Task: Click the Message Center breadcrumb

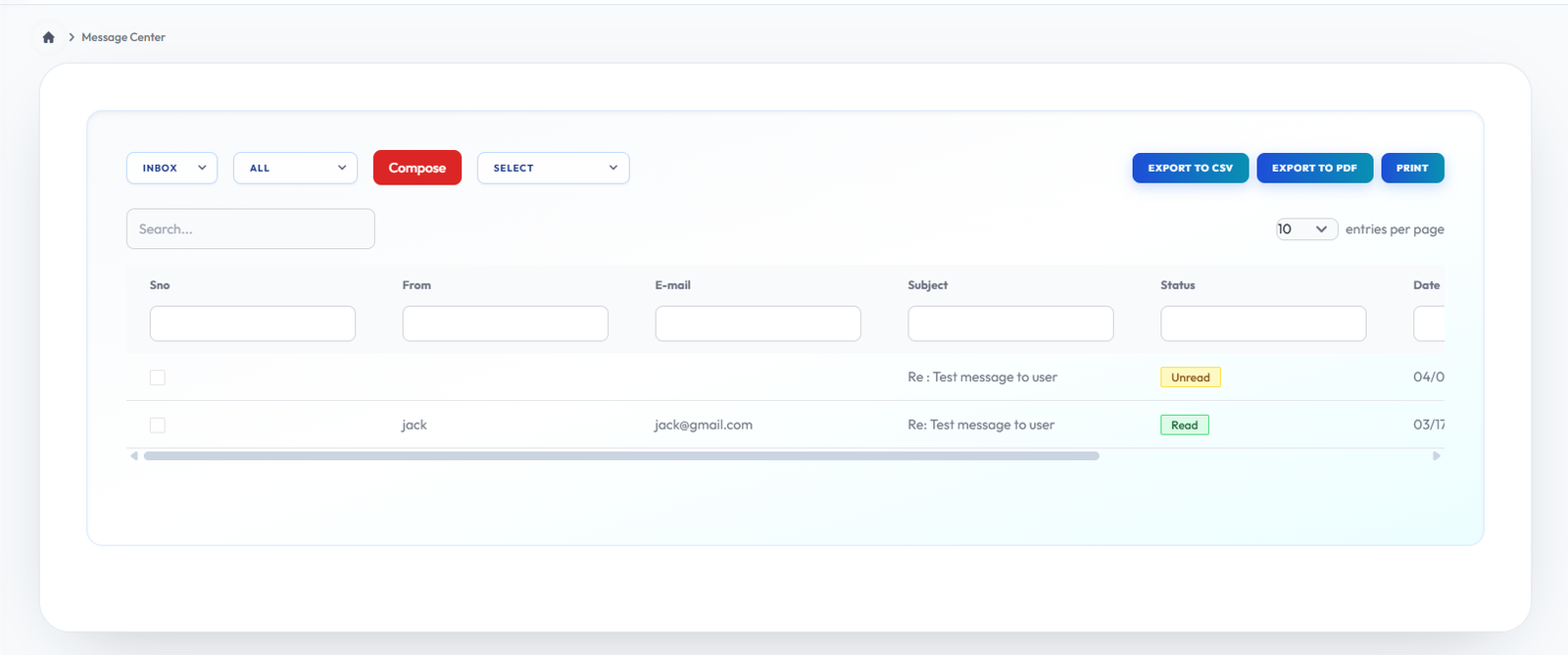Action: tap(123, 37)
